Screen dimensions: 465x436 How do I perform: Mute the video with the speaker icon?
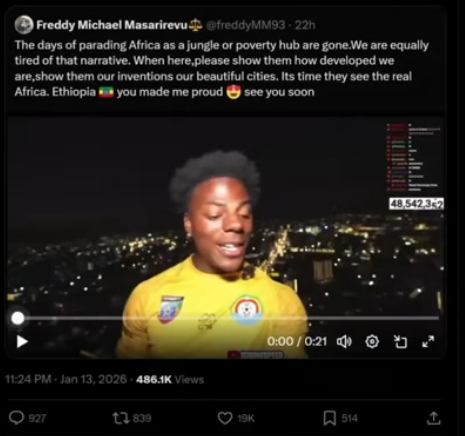click(x=344, y=342)
